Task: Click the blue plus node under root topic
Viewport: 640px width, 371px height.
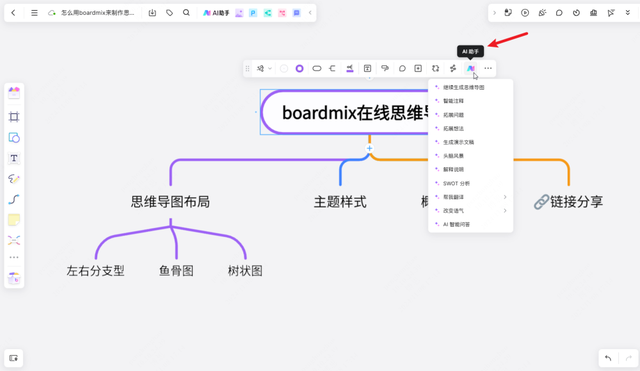Action: tap(369, 149)
